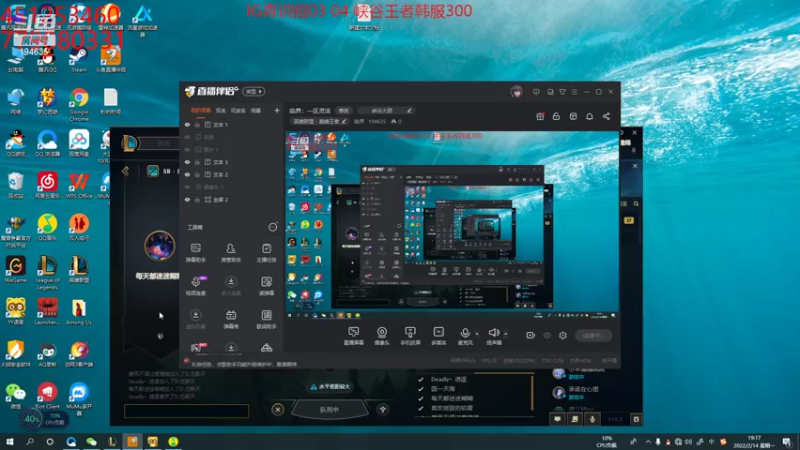This screenshot has width=800, height=450.
Task: Open WeChat from the taskbar
Action: click(x=91, y=442)
